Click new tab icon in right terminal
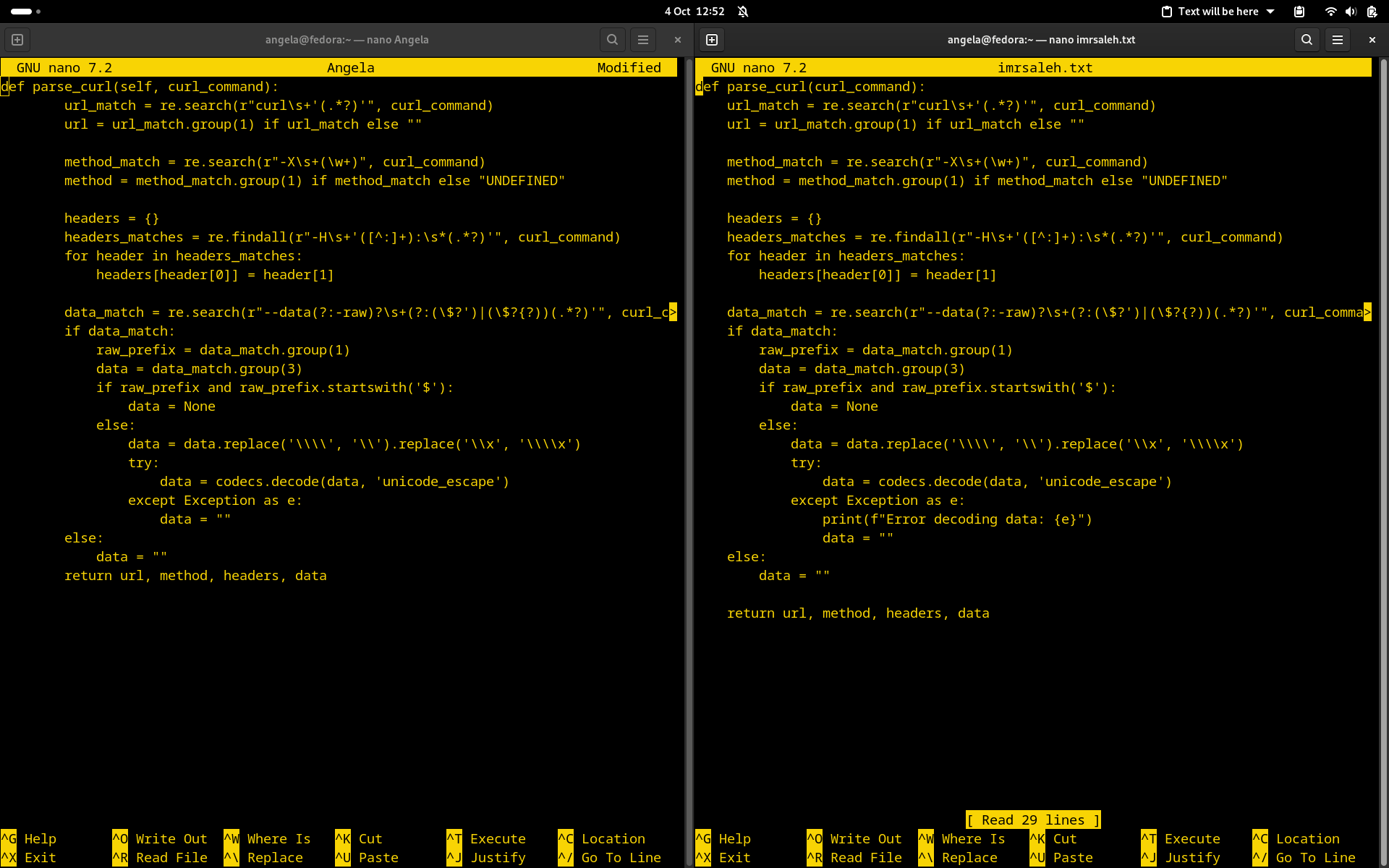This screenshot has height=868, width=1389. [x=712, y=40]
